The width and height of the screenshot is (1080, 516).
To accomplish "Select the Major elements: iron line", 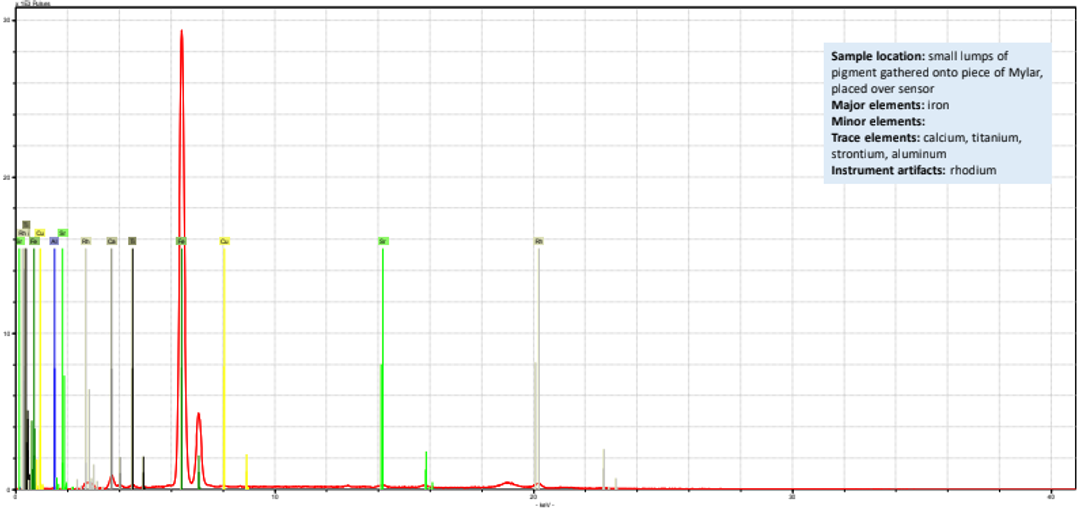I will click(883, 105).
